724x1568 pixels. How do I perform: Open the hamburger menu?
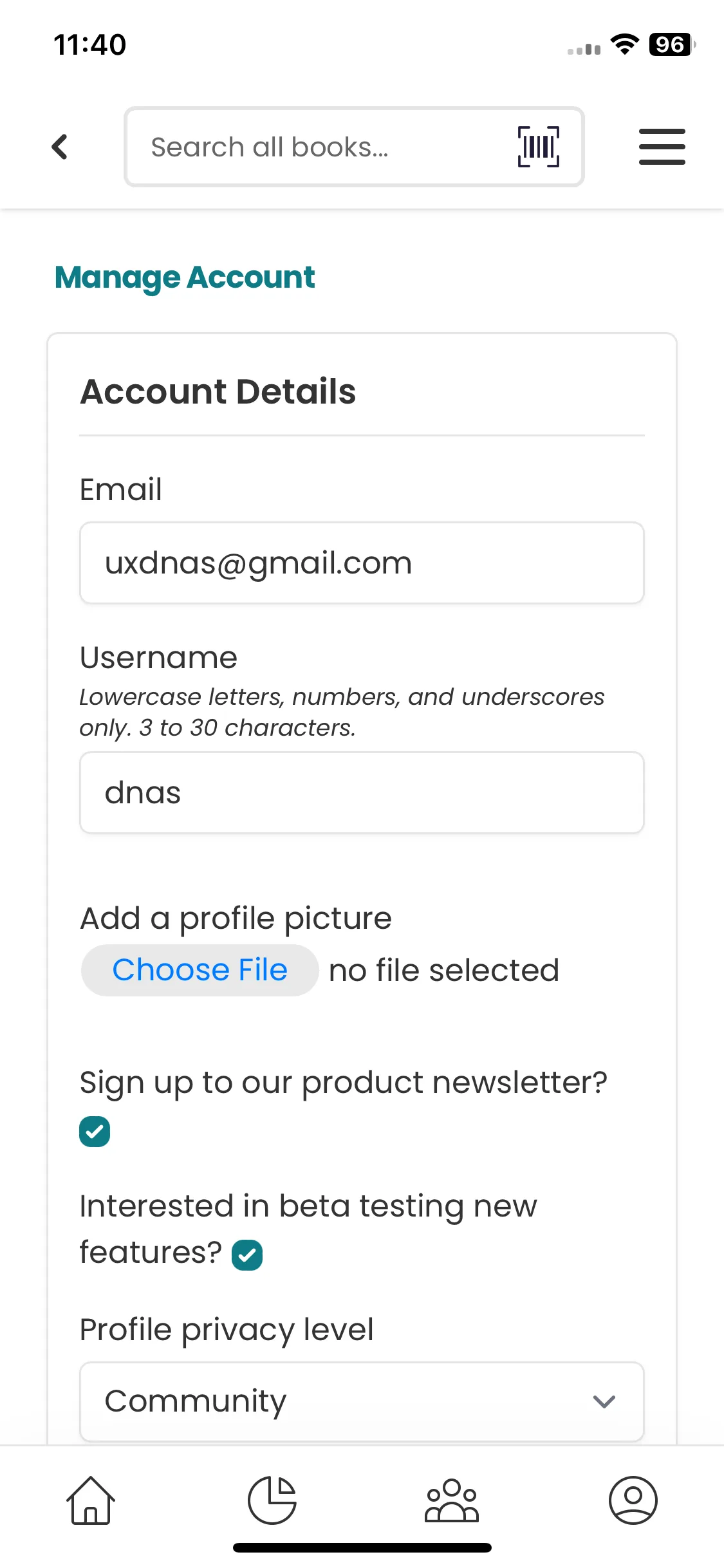(662, 147)
